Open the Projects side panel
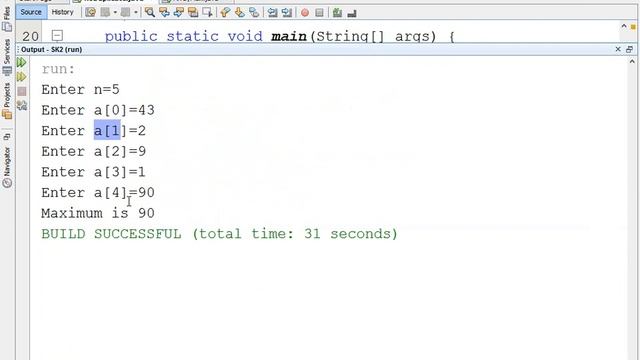 coord(7,100)
